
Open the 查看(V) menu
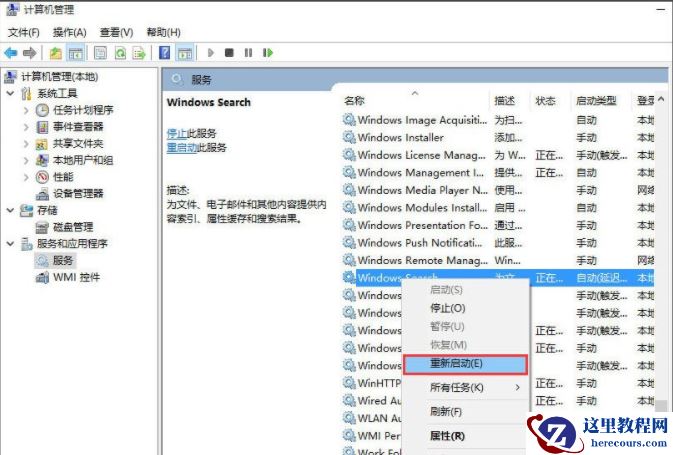pos(116,32)
